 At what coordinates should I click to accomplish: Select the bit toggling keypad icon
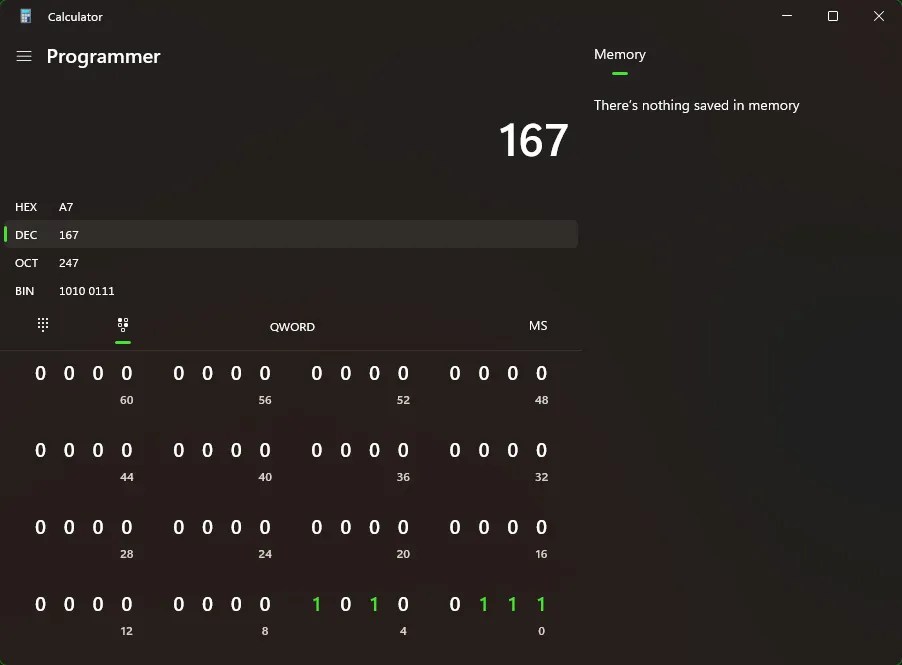[x=123, y=324]
